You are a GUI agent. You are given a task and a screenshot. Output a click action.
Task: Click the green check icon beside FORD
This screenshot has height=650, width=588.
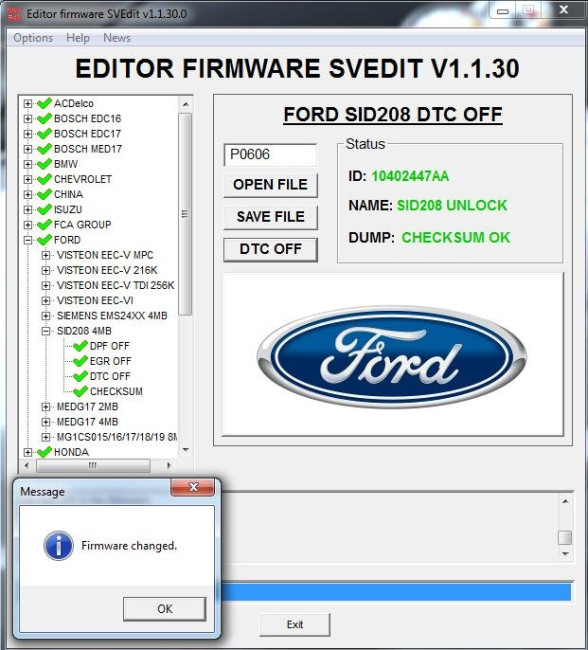[44, 240]
